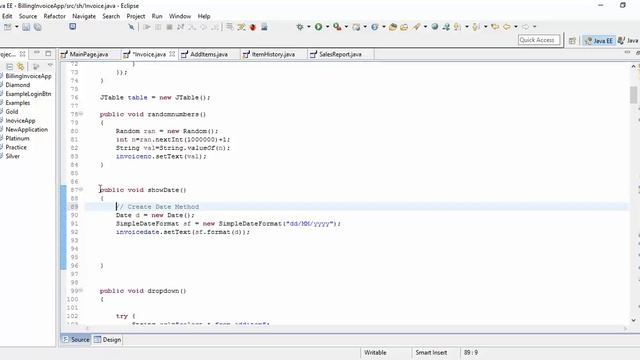Viewport: 640px width, 360px height.
Task: Select the Platinum project
Action: (17, 138)
